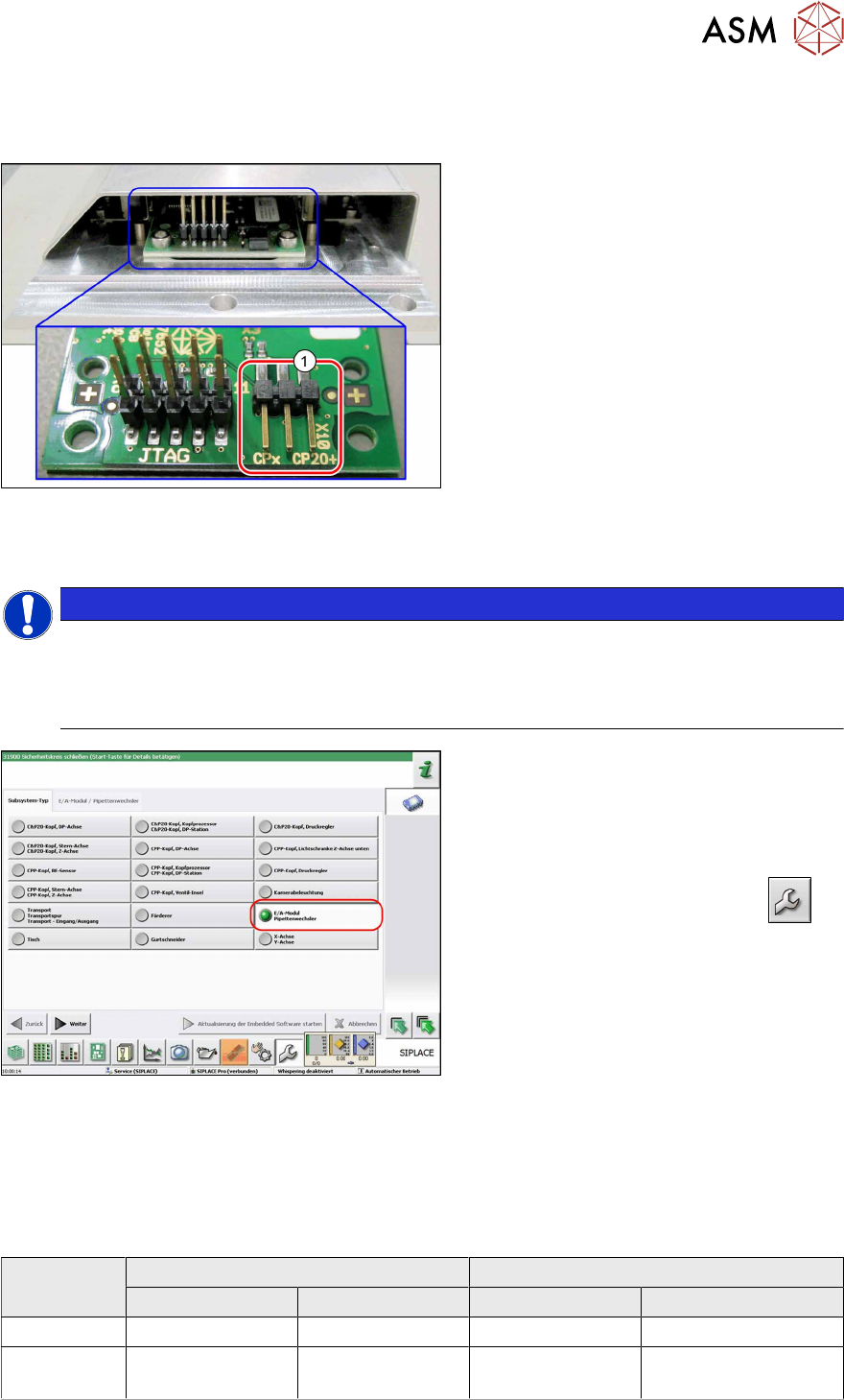The height and width of the screenshot is (1400, 844).
Task: Select Förderer option
Action: pos(193,915)
